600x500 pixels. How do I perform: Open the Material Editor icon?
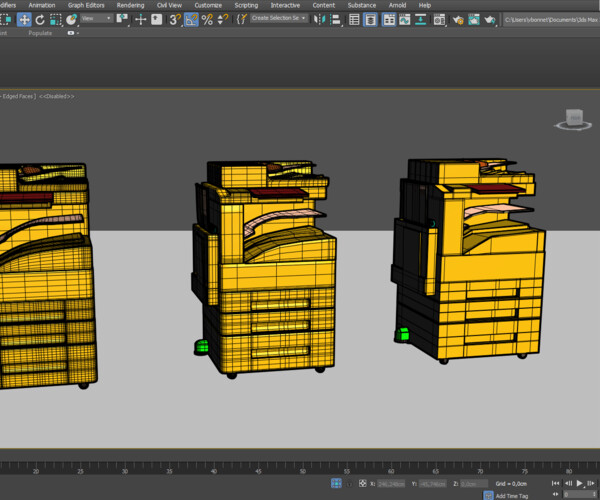tap(439, 20)
